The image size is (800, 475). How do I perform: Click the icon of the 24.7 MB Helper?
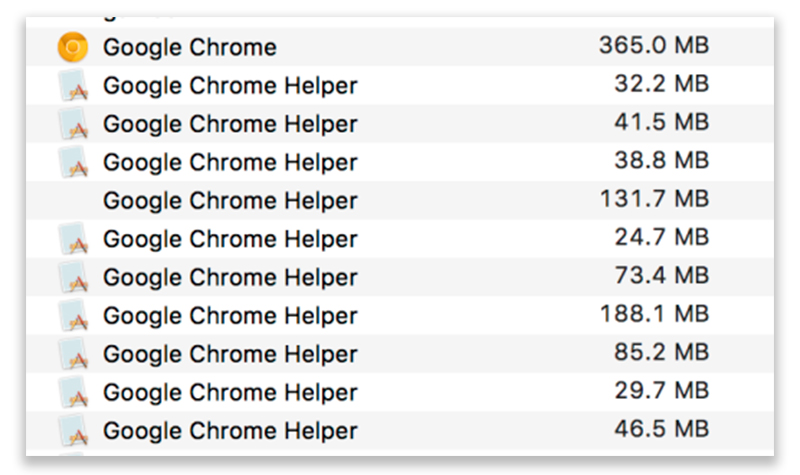point(73,239)
